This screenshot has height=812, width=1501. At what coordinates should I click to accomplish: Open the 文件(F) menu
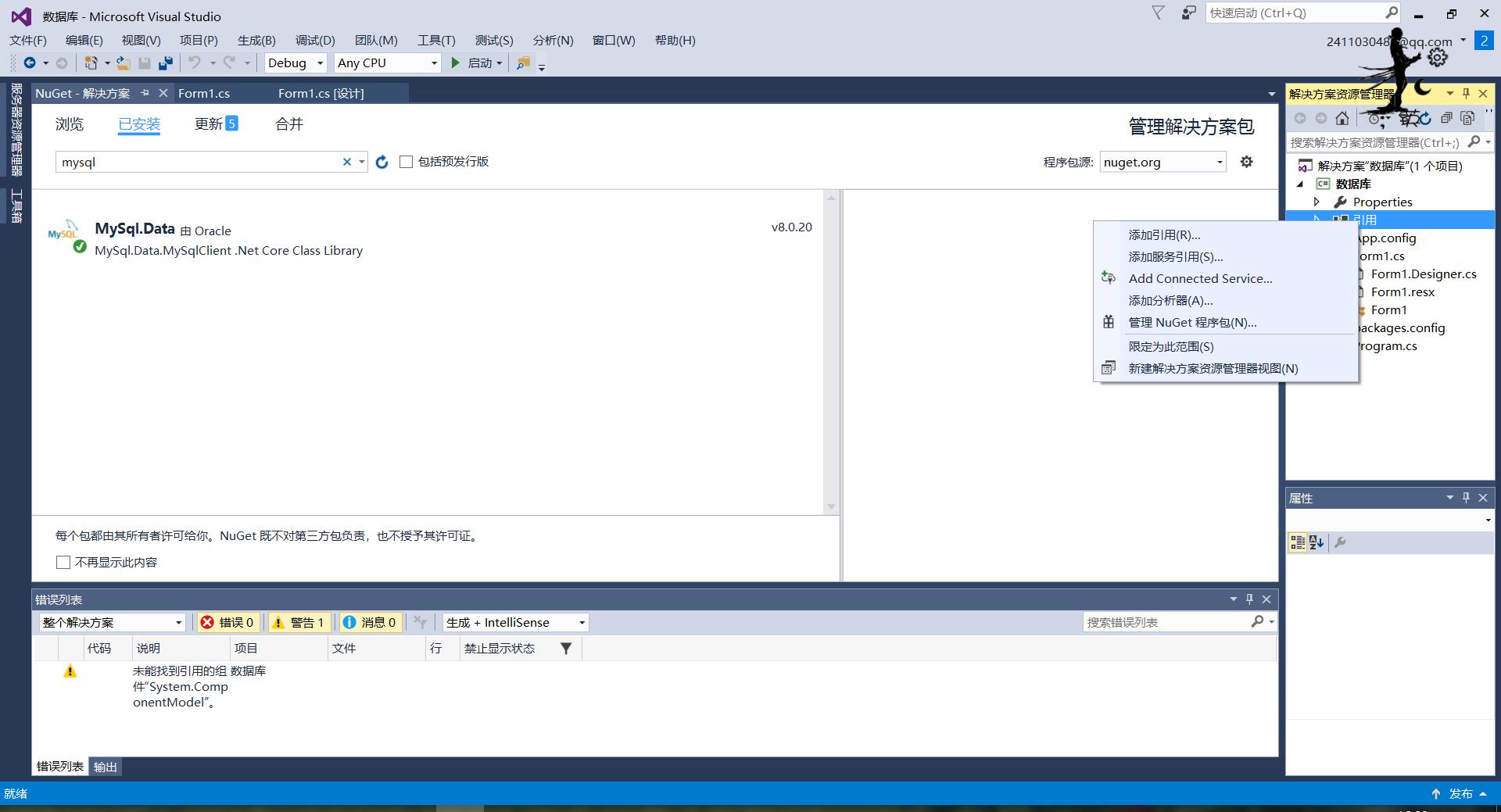[27, 40]
